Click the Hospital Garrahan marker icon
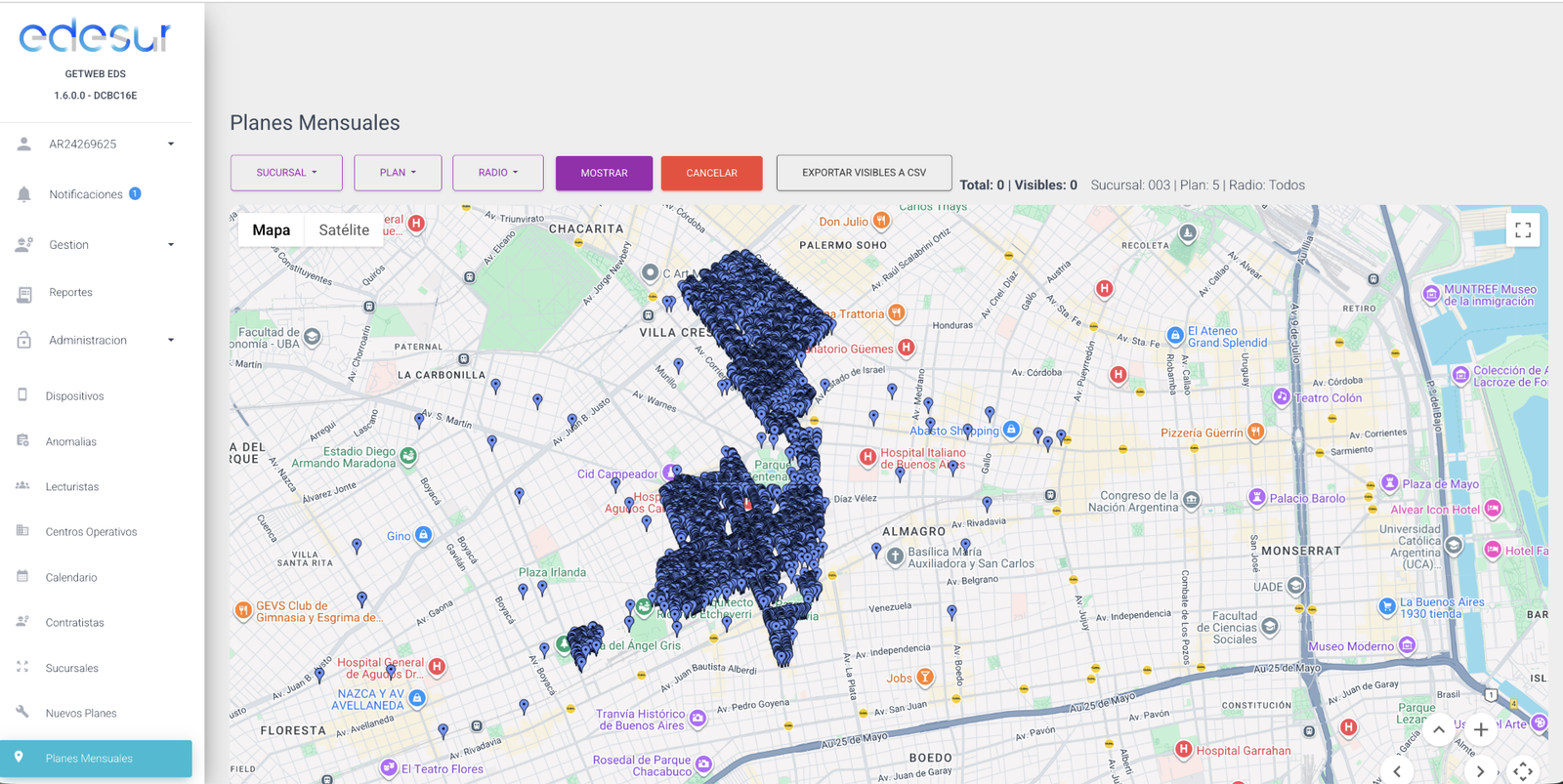This screenshot has width=1563, height=784. coord(1184,750)
